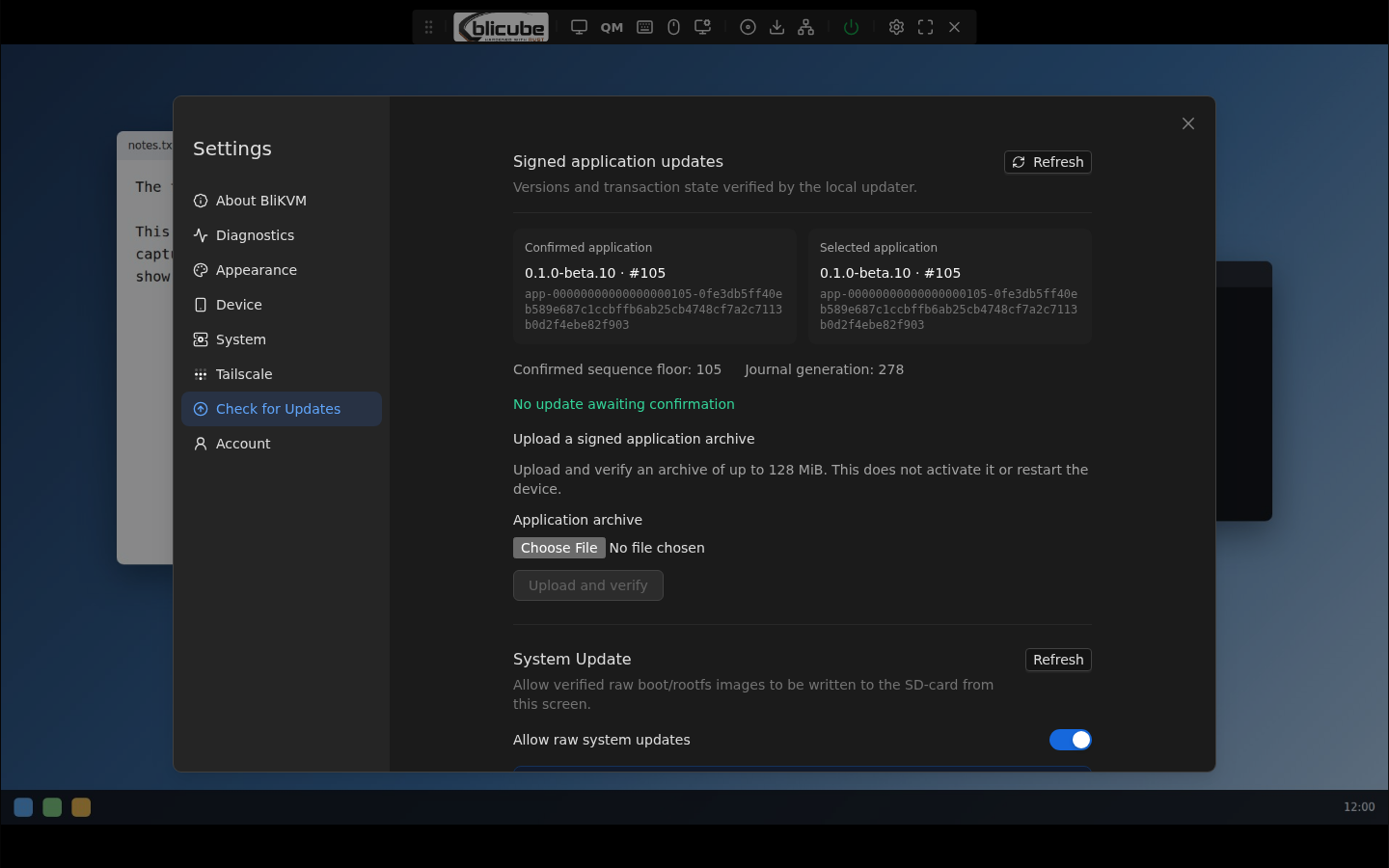This screenshot has width=1389, height=868.
Task: Click the monitor with gear icon
Action: (x=703, y=27)
